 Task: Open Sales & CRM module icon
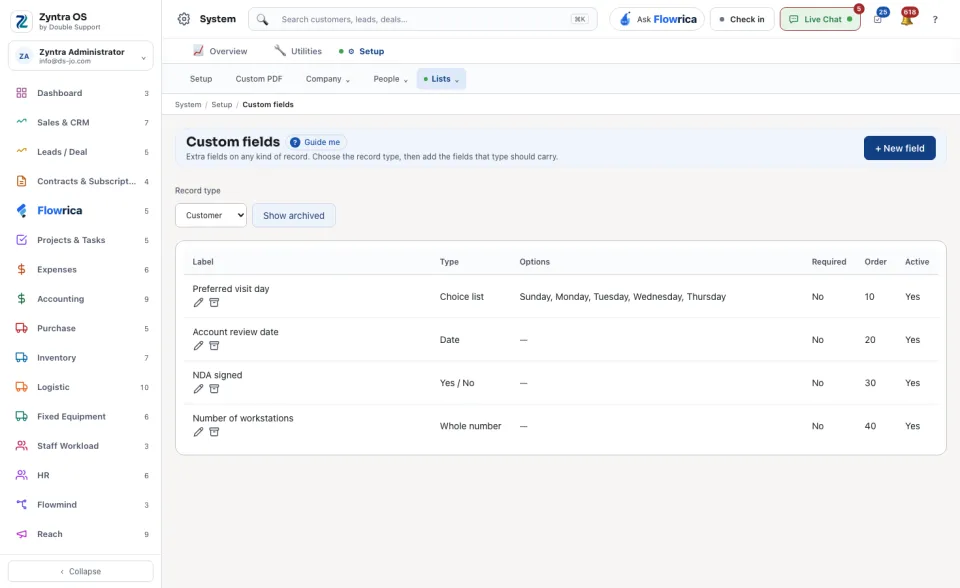click(x=21, y=122)
